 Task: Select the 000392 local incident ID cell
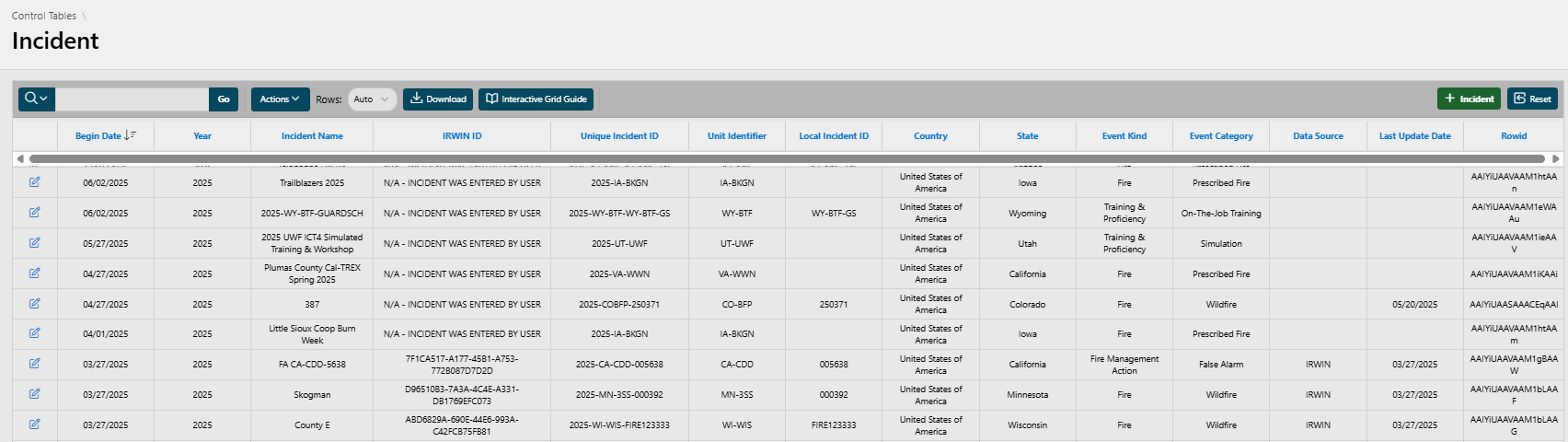[834, 394]
